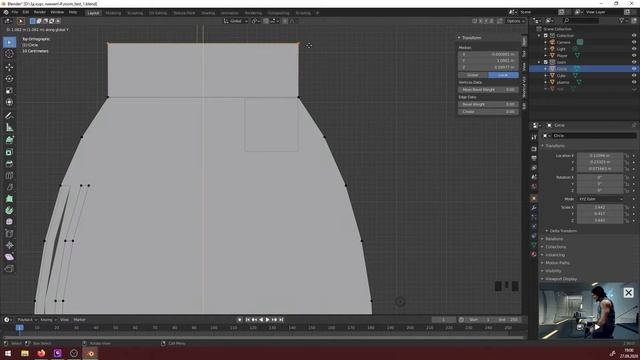Select the Move tool
Screen dimensions: 640x360
[x=9, y=67]
